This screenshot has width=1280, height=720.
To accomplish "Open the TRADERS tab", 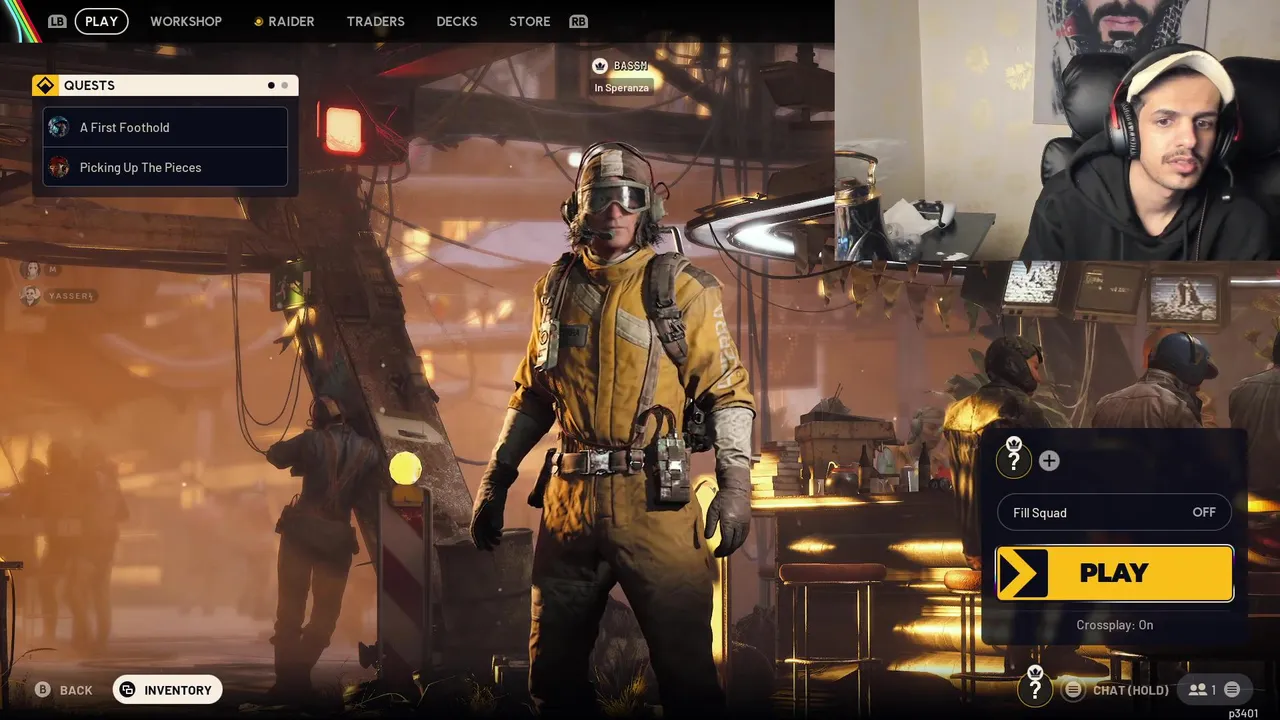I will point(376,21).
